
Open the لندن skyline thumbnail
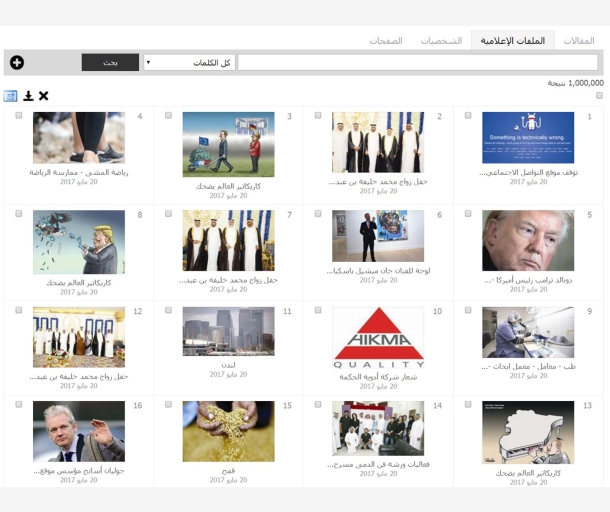click(229, 331)
